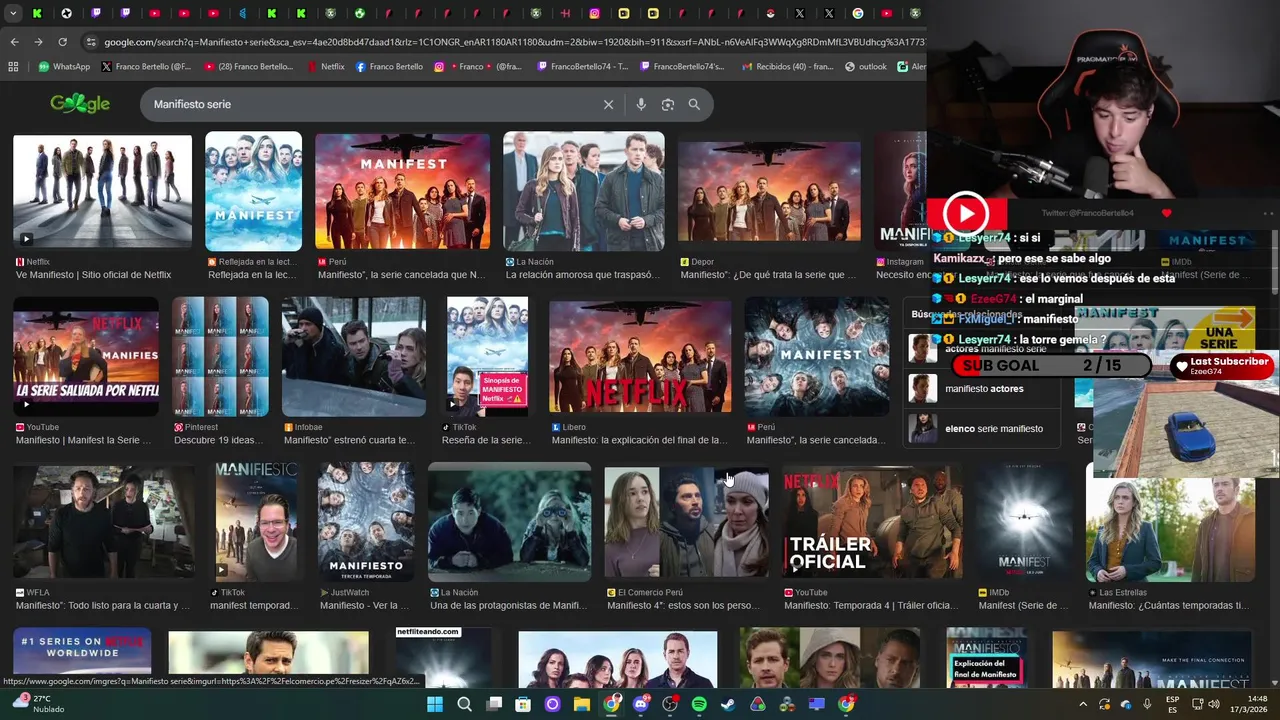Open WFLA 'Todo listo para la cuarta' image

(104, 522)
